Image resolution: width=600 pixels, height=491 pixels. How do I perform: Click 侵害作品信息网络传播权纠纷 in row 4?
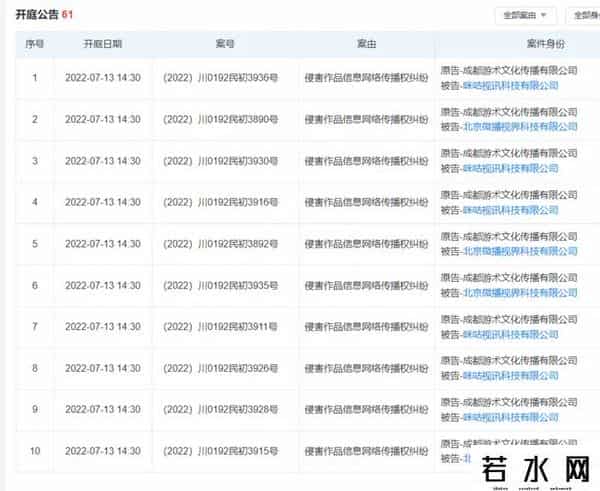366,202
